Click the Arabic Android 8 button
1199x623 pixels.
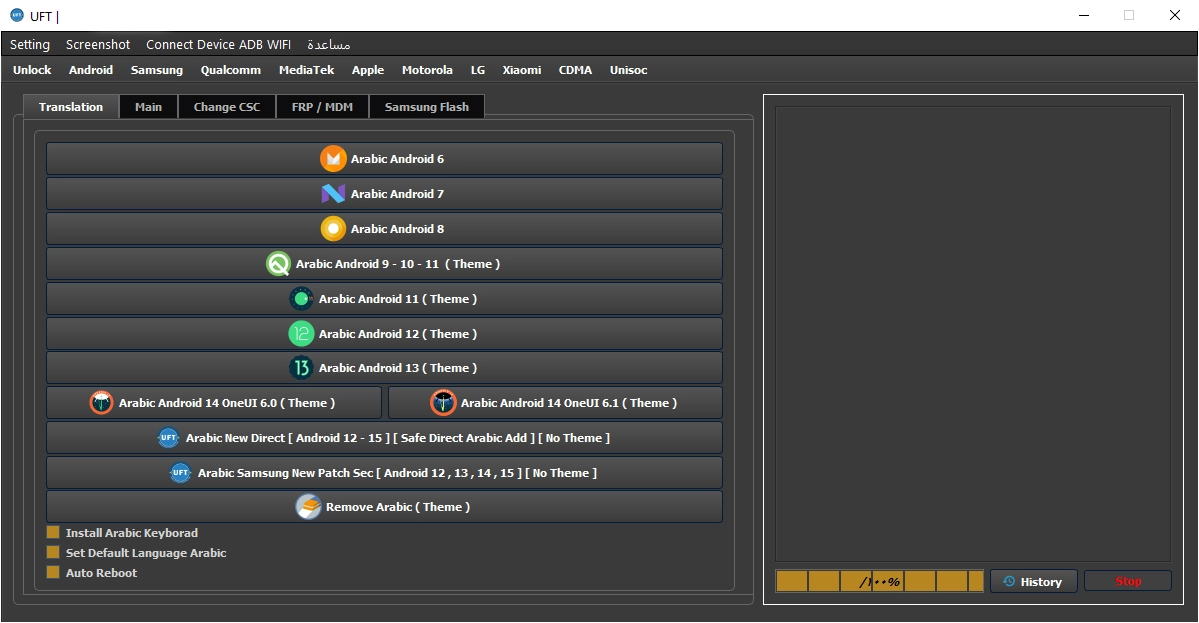click(385, 229)
